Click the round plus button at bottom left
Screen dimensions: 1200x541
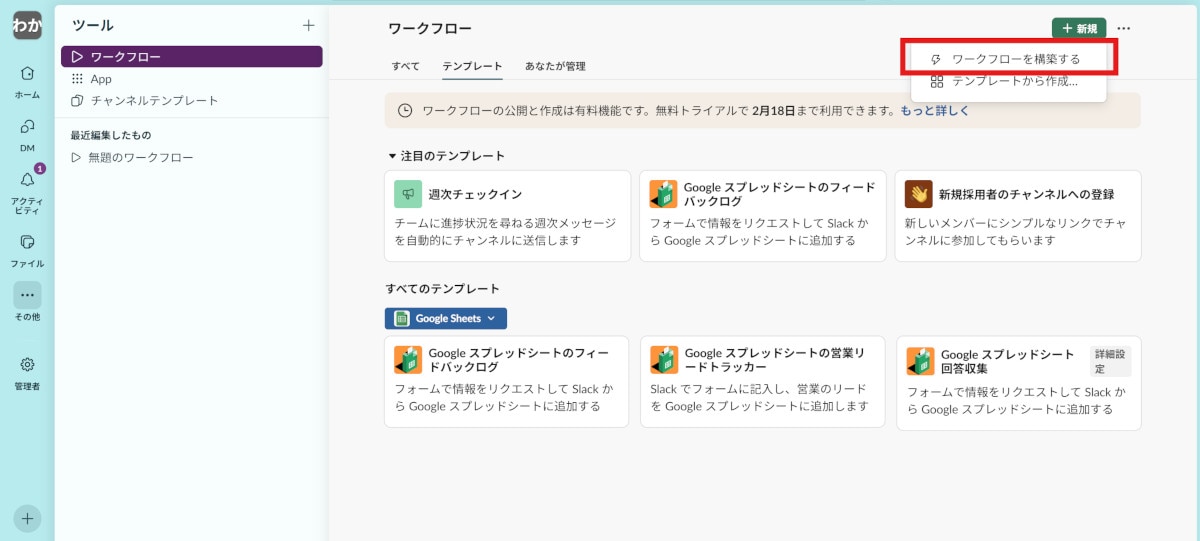pos(27,518)
